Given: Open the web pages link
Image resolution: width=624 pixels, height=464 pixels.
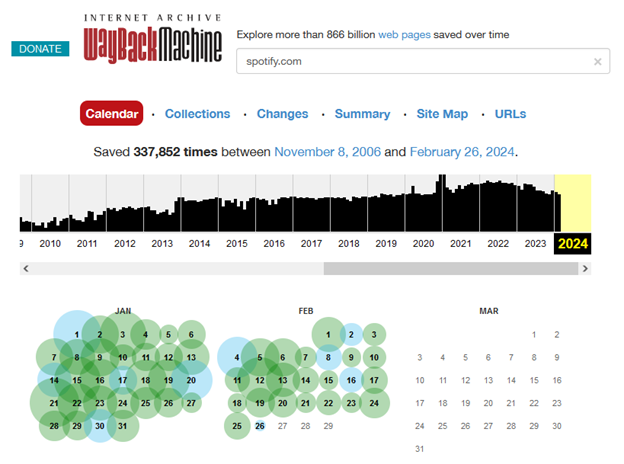Looking at the screenshot, I should click(x=404, y=35).
